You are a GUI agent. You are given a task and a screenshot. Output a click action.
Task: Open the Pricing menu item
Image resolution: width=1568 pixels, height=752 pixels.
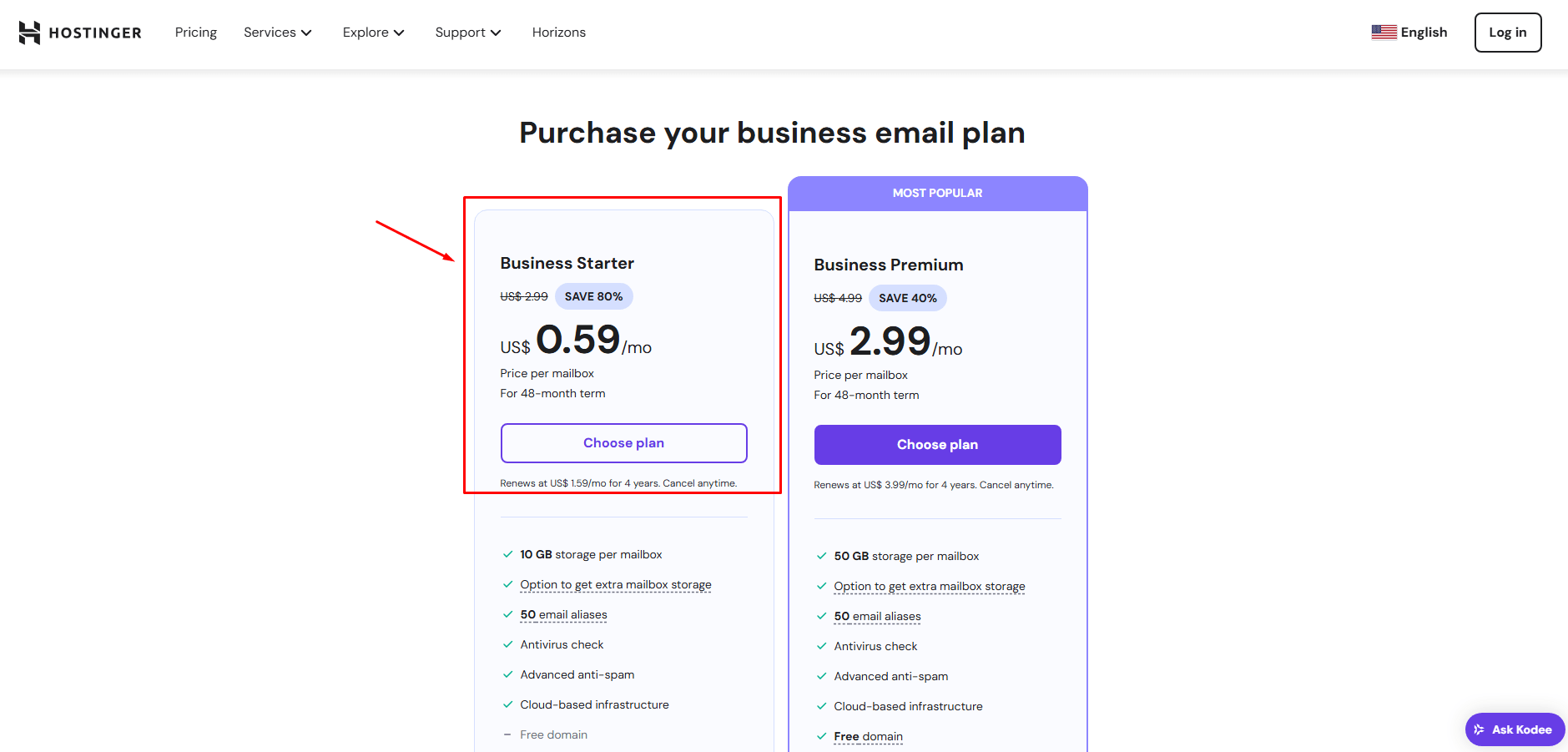[196, 33]
